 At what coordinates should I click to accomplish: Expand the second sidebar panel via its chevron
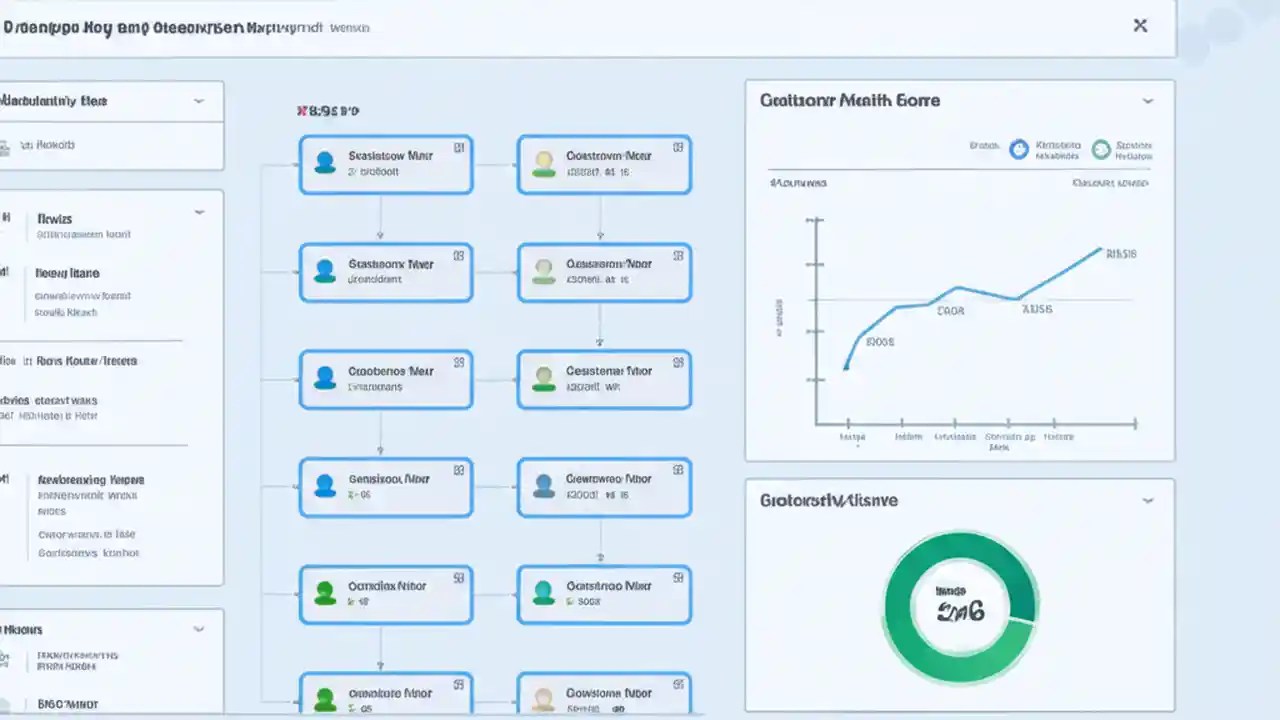(x=198, y=211)
